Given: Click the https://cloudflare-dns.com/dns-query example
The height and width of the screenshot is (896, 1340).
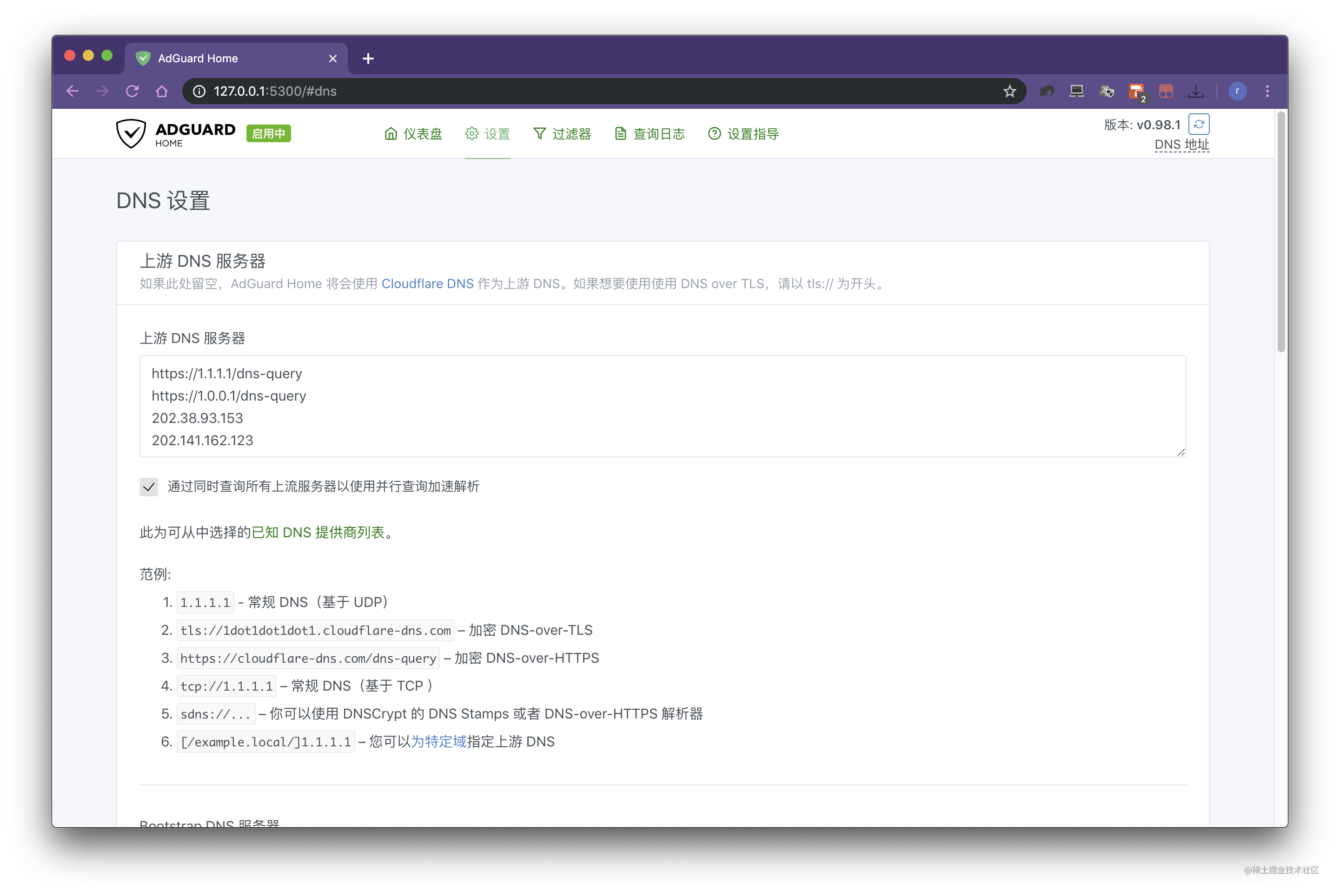Looking at the screenshot, I should (308, 658).
